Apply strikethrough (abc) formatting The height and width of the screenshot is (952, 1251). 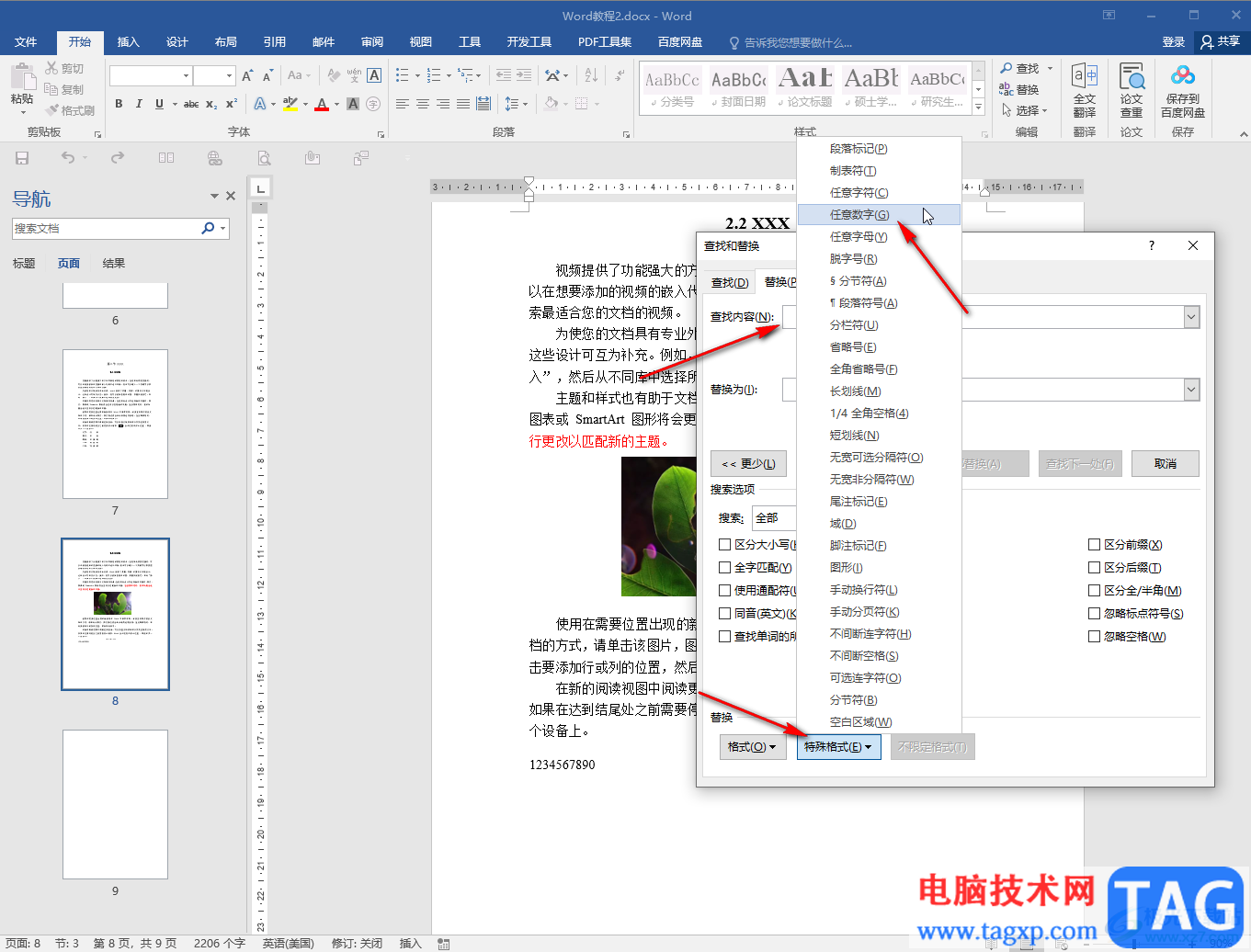tap(191, 104)
